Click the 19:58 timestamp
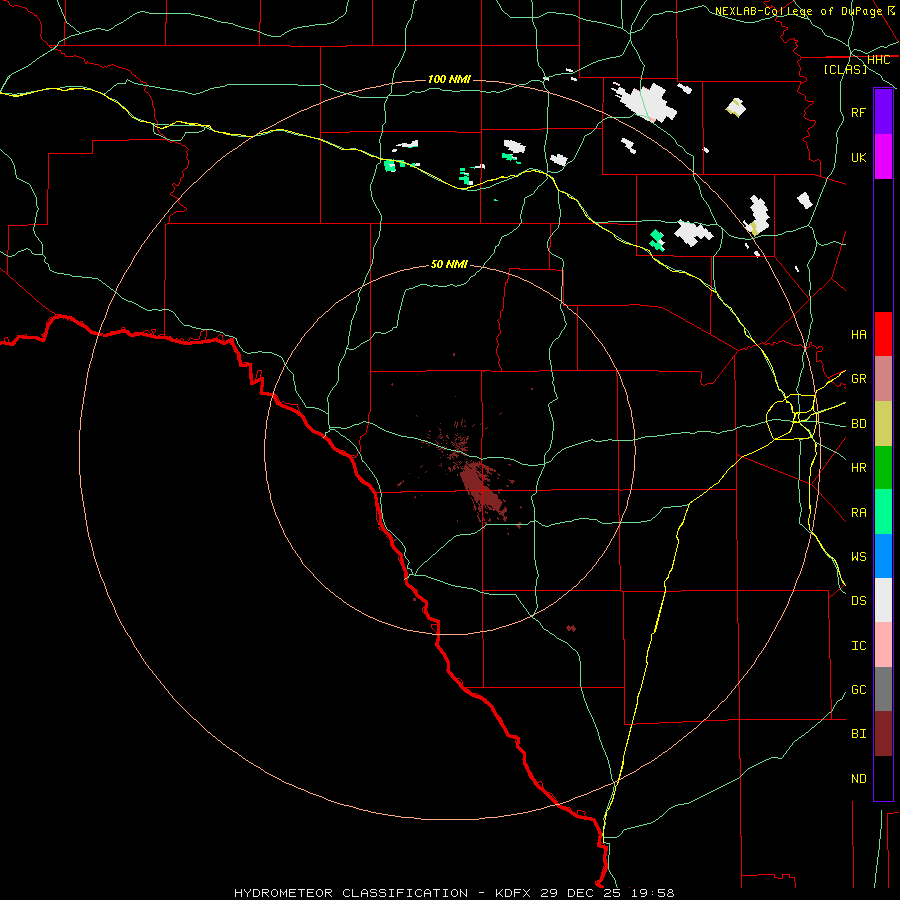900x900 pixels. click(652, 893)
